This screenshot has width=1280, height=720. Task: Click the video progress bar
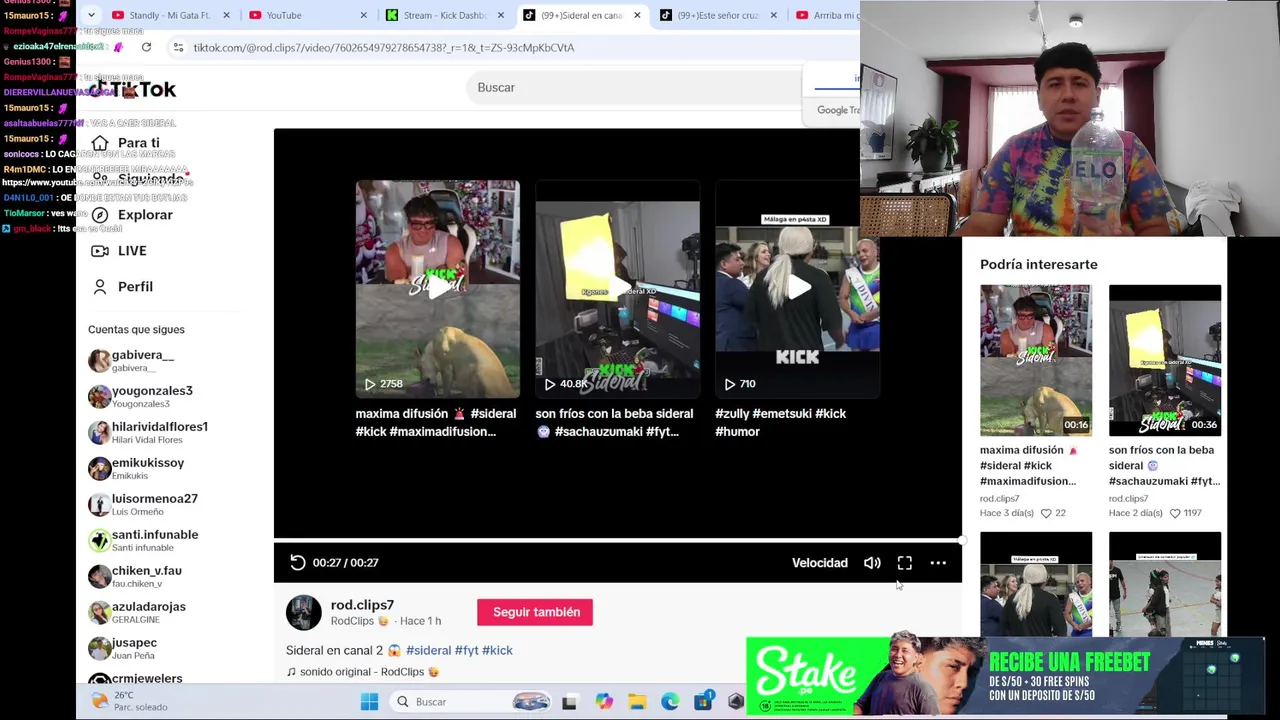(x=618, y=540)
